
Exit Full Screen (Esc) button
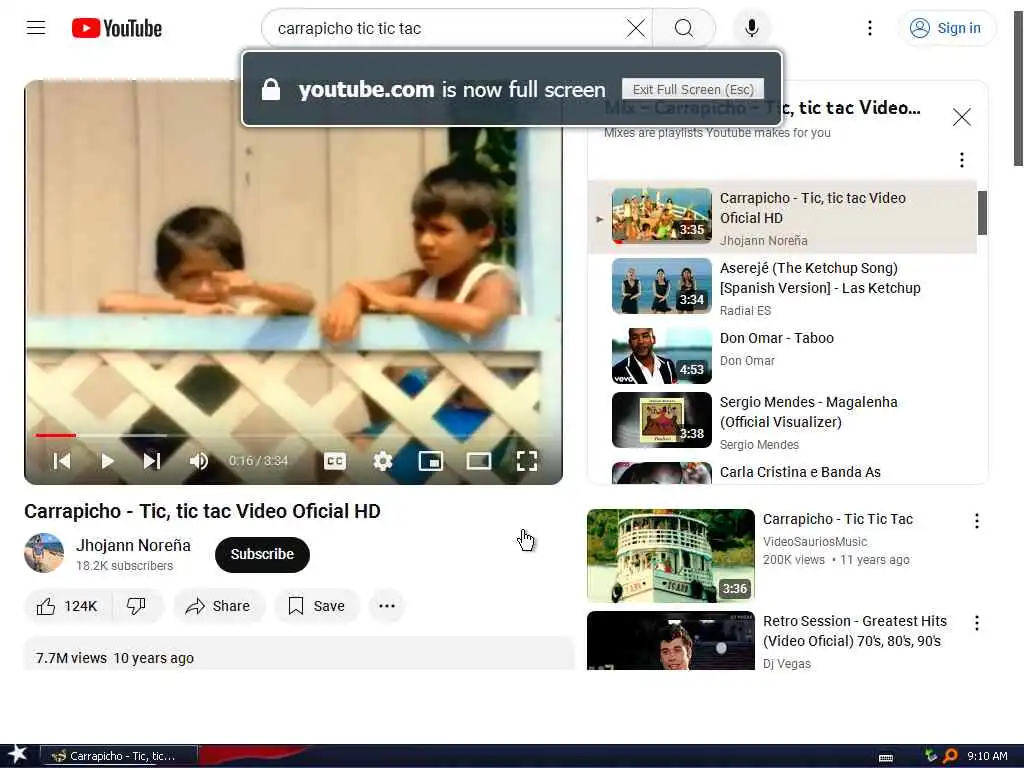693,89
